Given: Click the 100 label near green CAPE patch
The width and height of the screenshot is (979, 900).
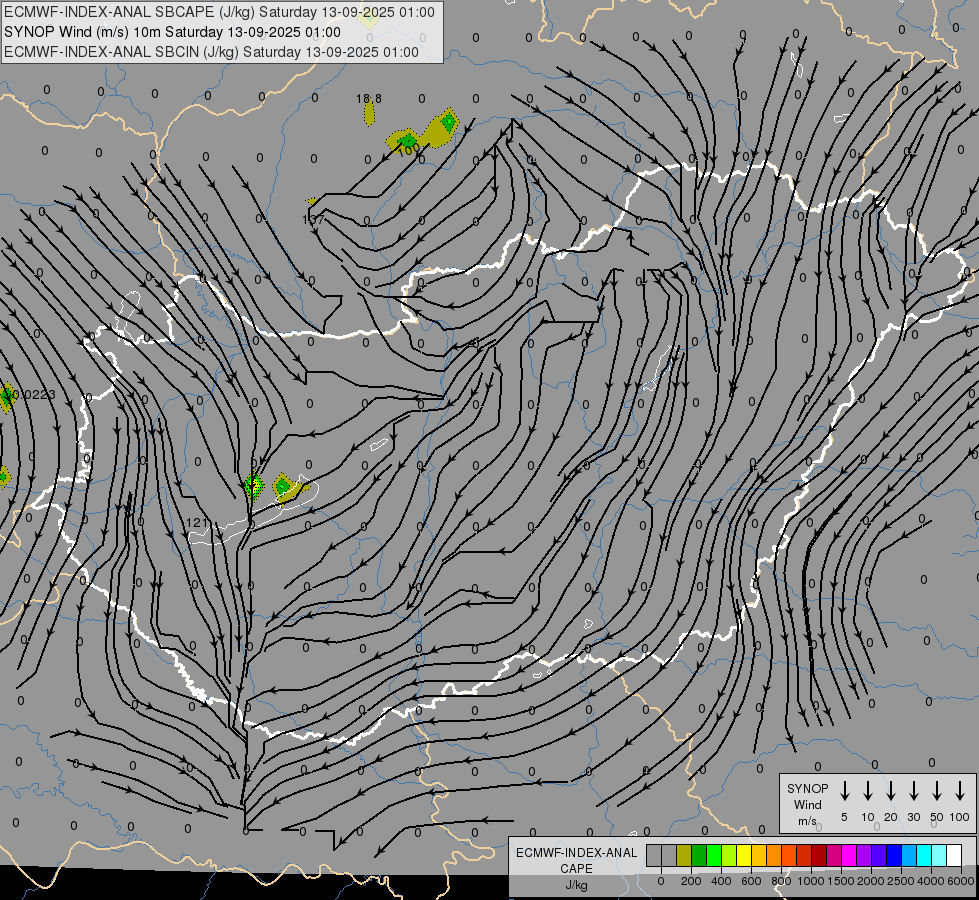Looking at the screenshot, I should (x=408, y=150).
